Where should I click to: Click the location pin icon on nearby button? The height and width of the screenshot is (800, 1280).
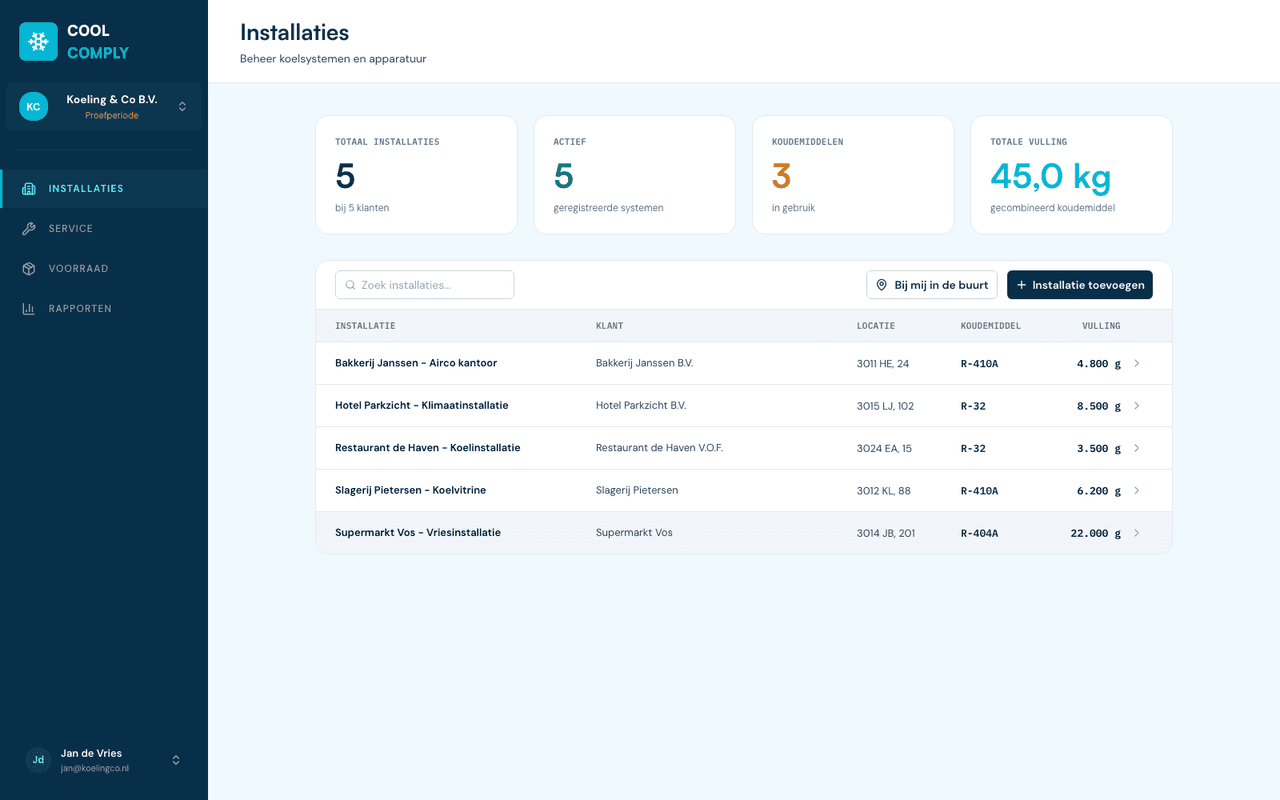click(x=882, y=285)
